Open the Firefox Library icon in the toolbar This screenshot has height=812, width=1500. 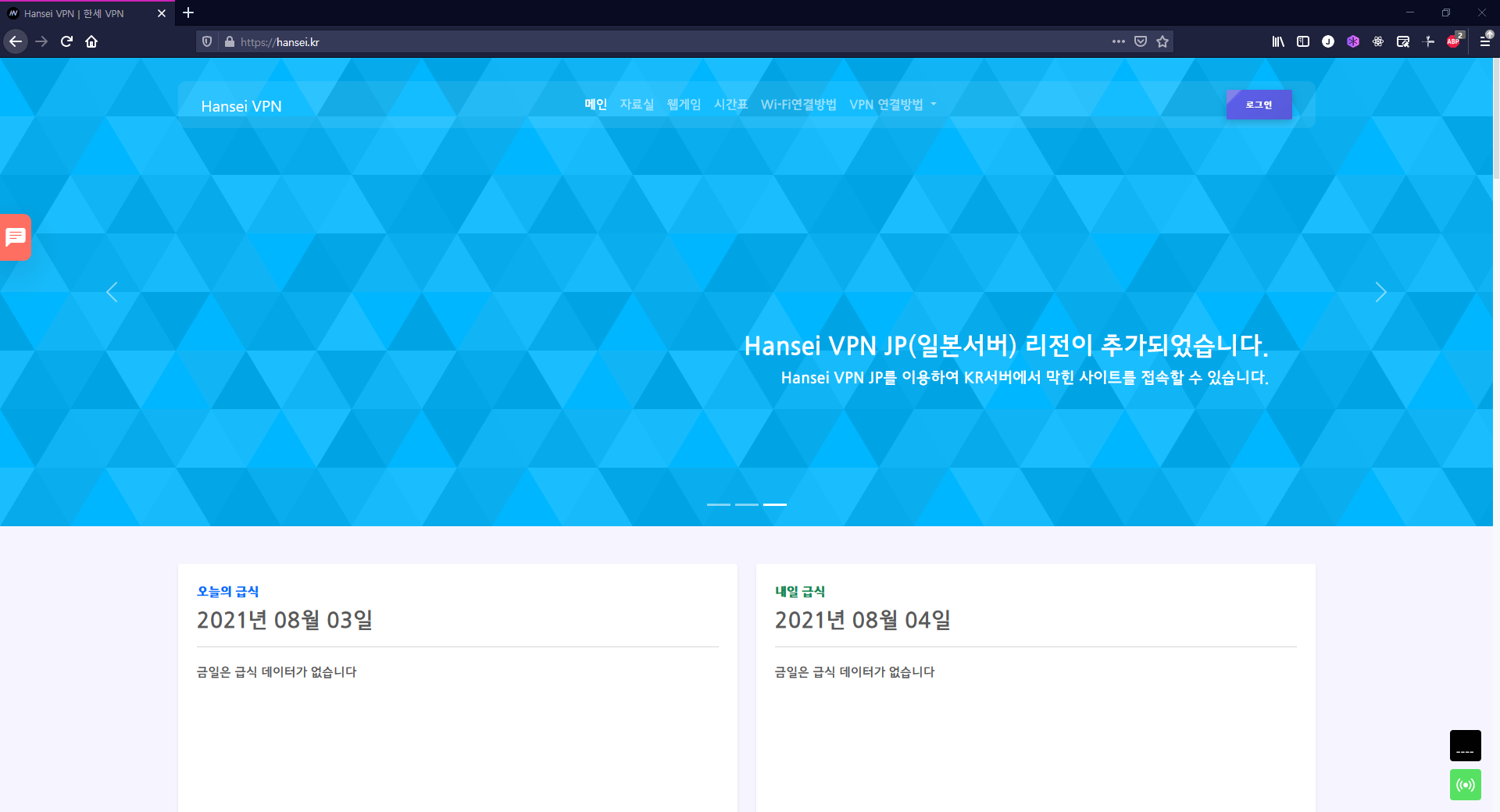point(1278,41)
